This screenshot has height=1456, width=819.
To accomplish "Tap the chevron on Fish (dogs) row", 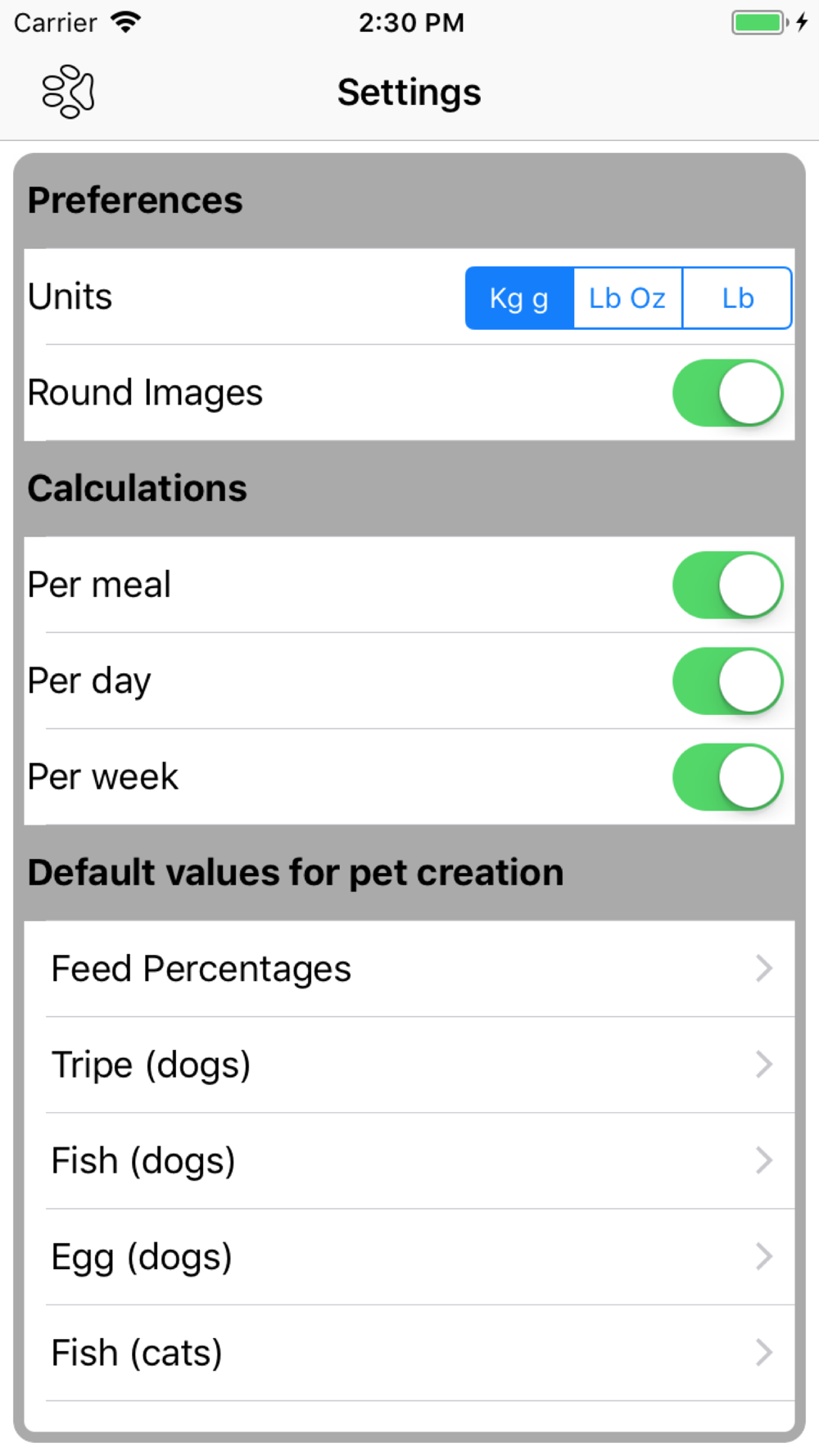I will pos(763,1160).
